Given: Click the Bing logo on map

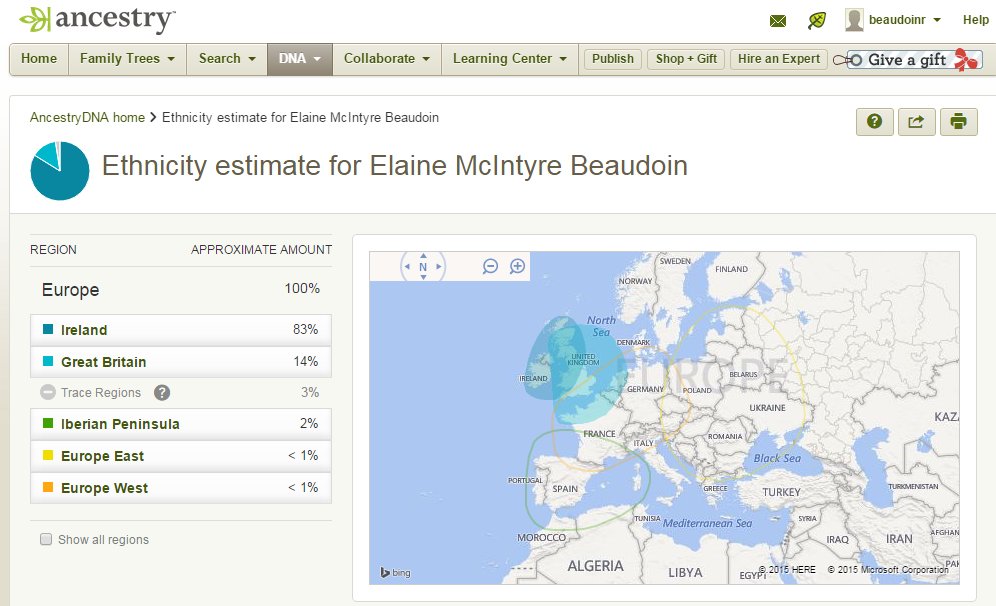Looking at the screenshot, I should click(395, 572).
